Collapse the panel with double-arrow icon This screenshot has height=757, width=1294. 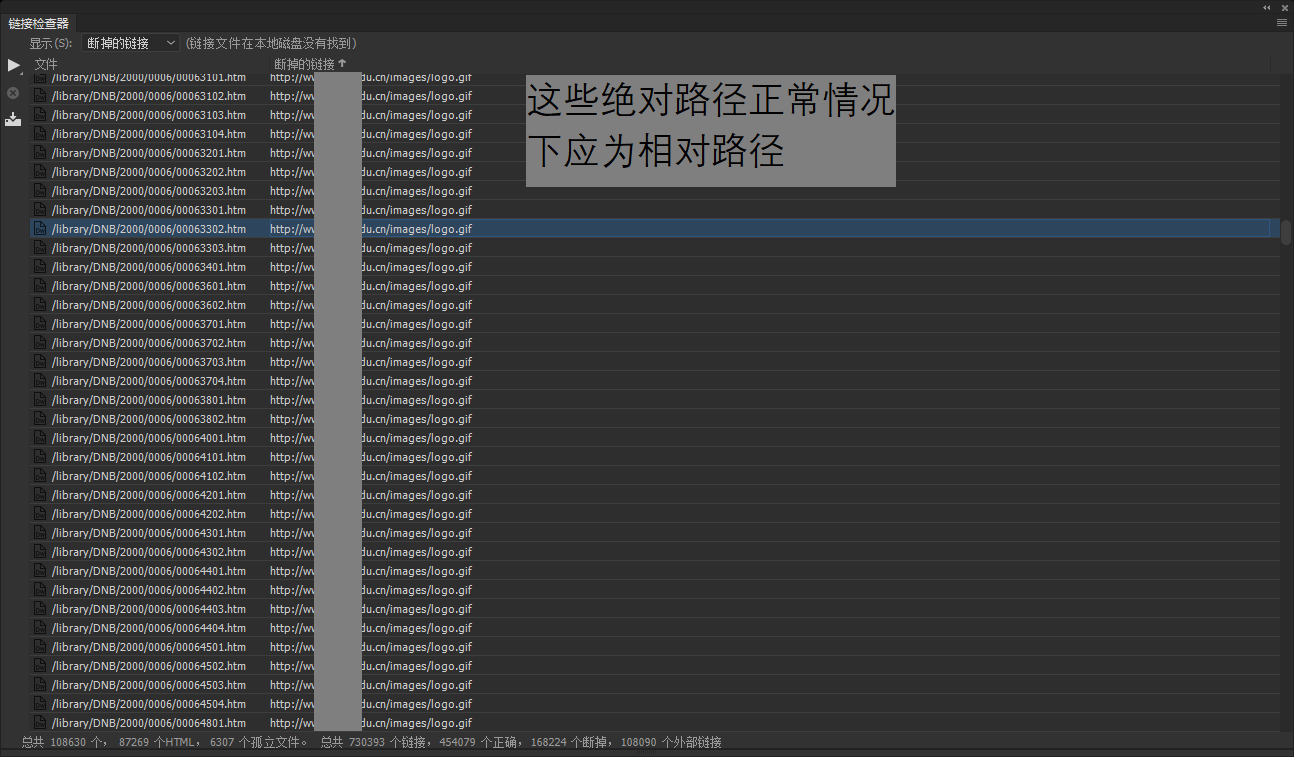click(x=1267, y=7)
